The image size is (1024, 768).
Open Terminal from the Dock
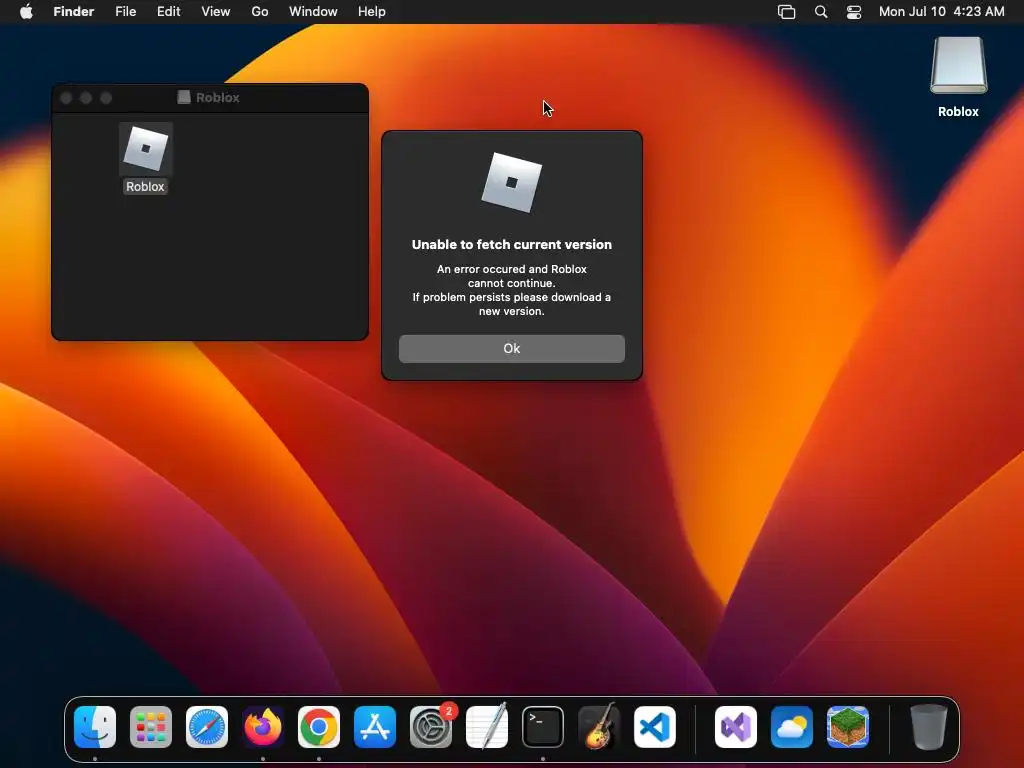tap(543, 727)
